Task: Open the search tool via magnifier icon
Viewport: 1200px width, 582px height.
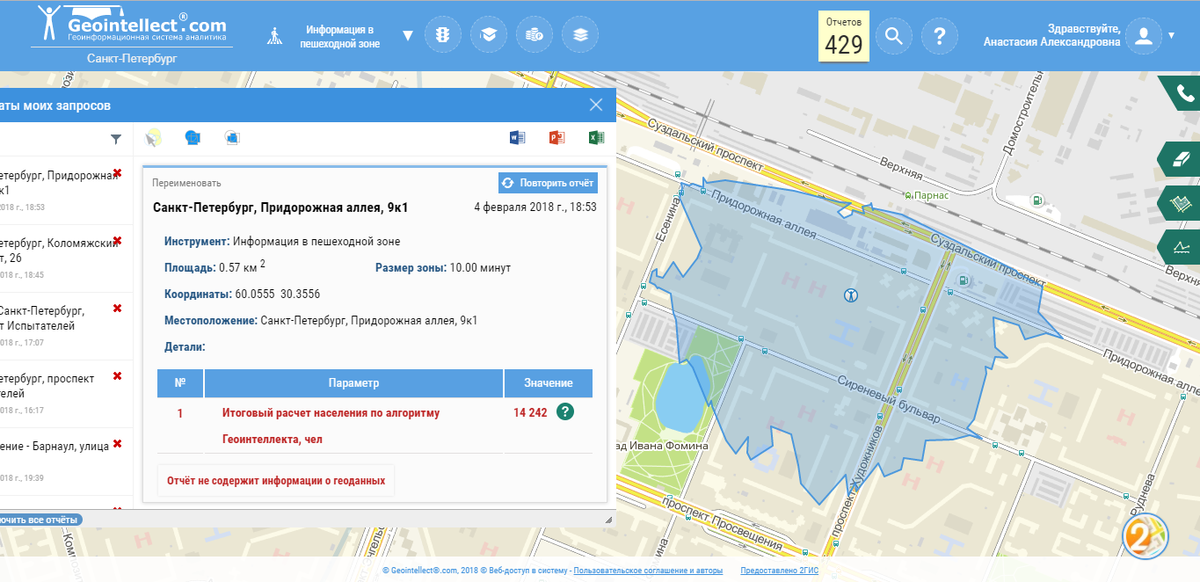Action: 894,36
